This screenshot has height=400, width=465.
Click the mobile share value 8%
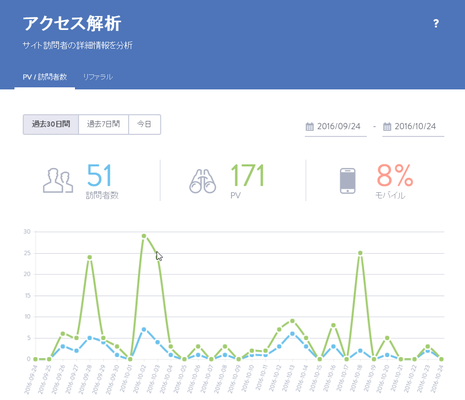click(395, 175)
